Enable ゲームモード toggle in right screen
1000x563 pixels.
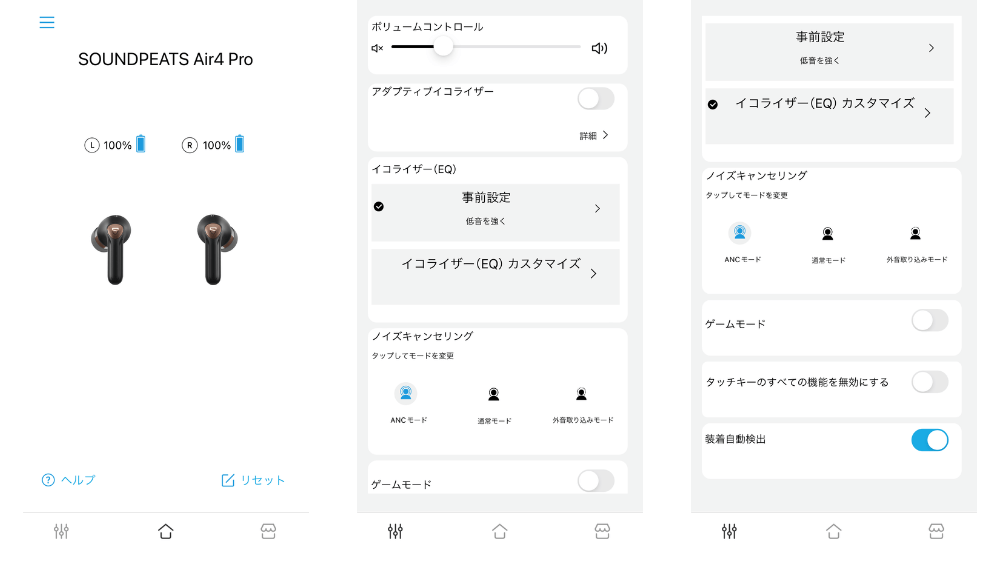coord(930,320)
